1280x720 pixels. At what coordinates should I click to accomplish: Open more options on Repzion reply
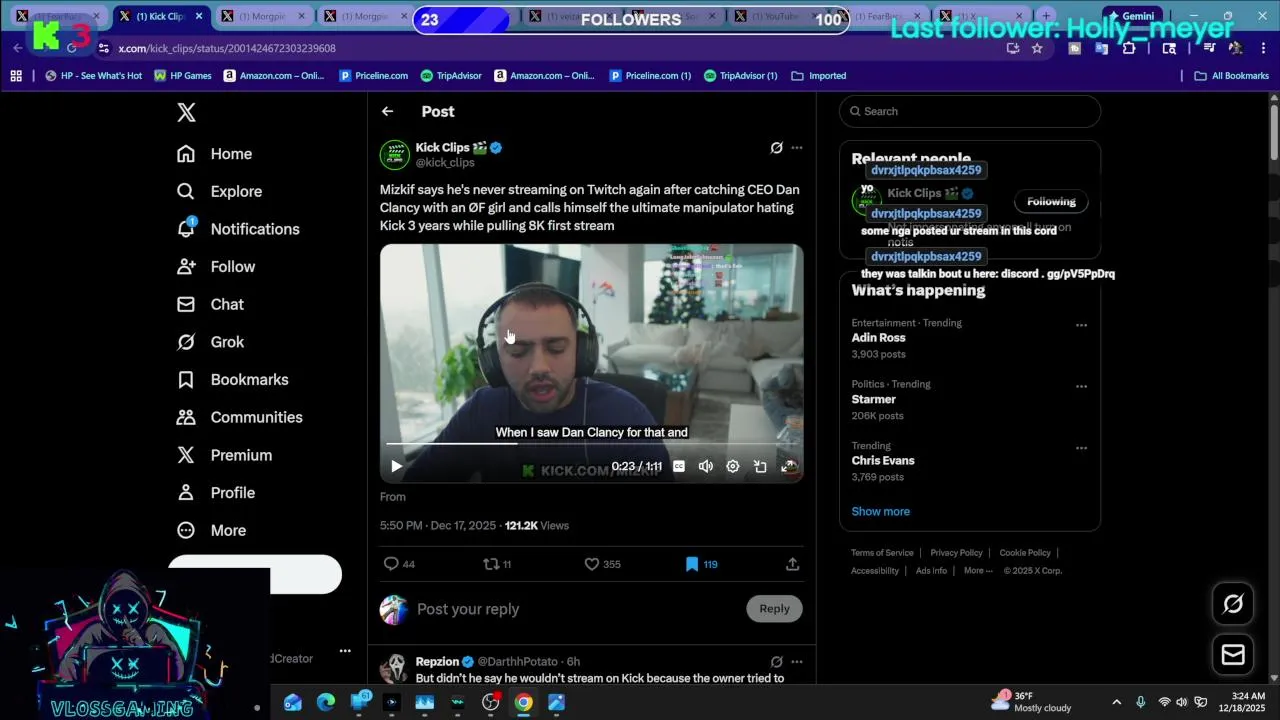point(797,661)
